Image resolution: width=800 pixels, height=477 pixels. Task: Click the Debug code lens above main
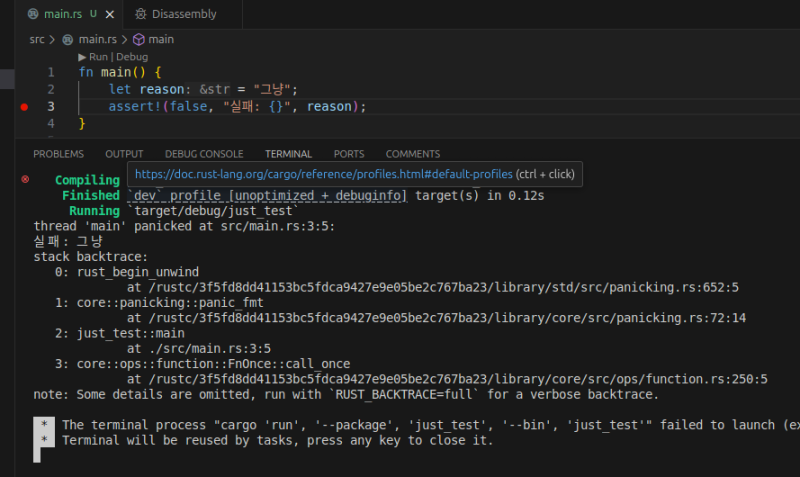click(x=132, y=57)
